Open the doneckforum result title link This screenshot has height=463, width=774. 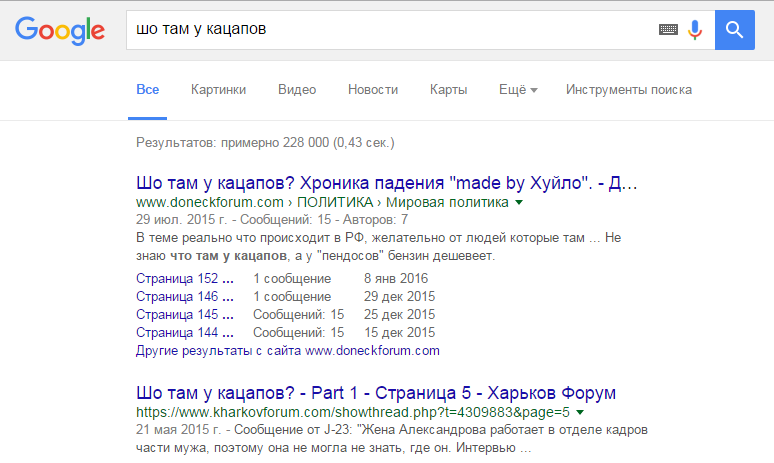click(387, 183)
